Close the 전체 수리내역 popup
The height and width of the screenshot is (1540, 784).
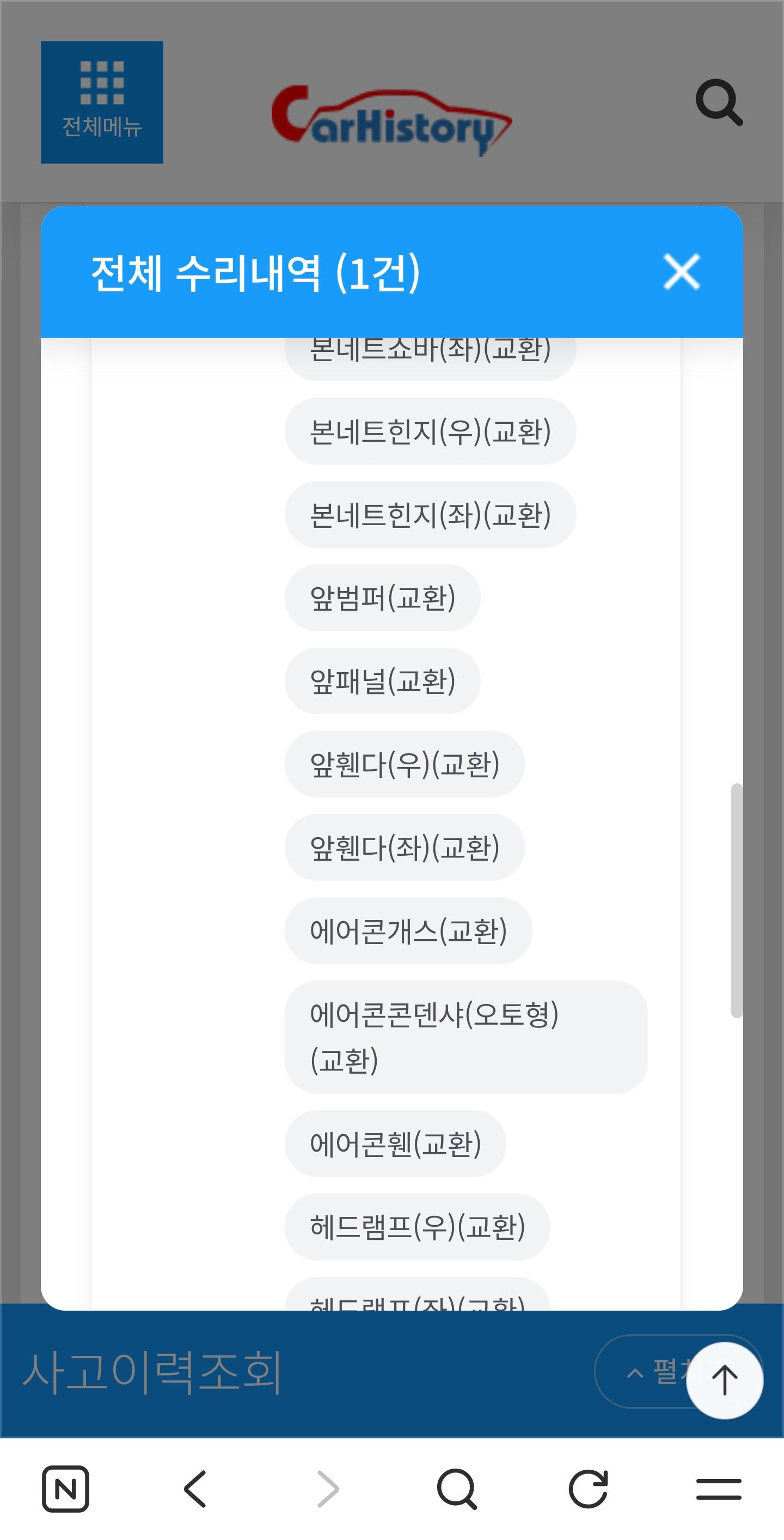pos(682,272)
